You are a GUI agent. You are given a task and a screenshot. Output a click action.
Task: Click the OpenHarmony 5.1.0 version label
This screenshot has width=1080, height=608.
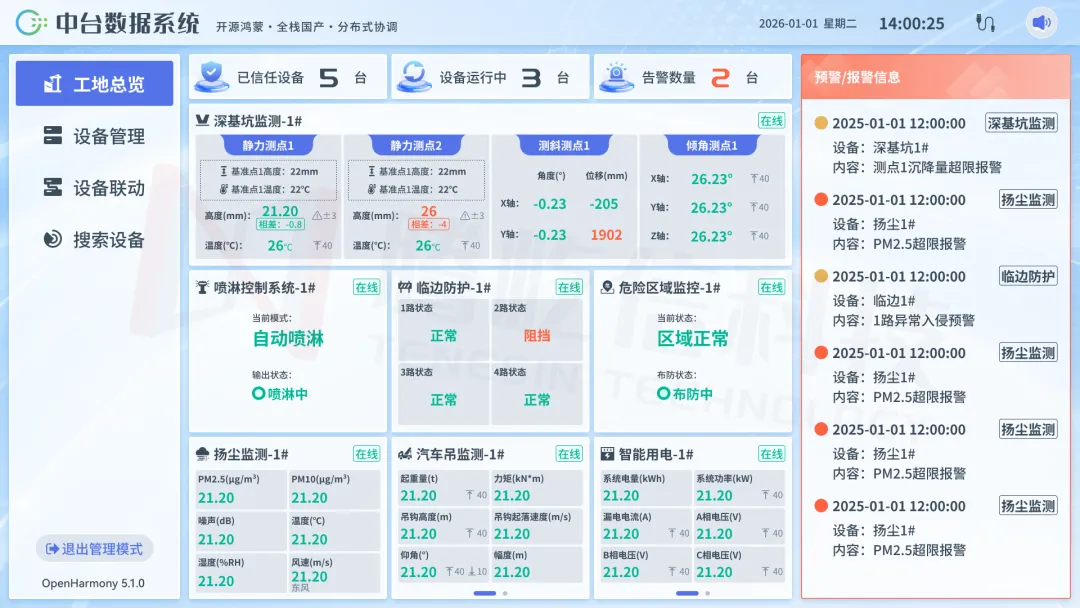(93, 583)
